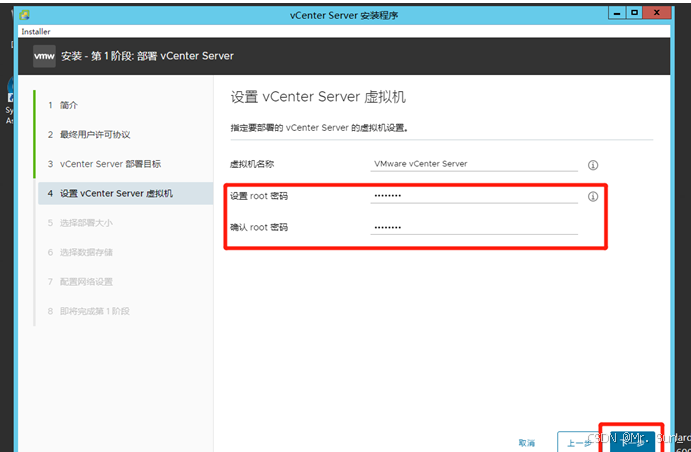Click the 虚拟机名称 label

tap(252, 164)
